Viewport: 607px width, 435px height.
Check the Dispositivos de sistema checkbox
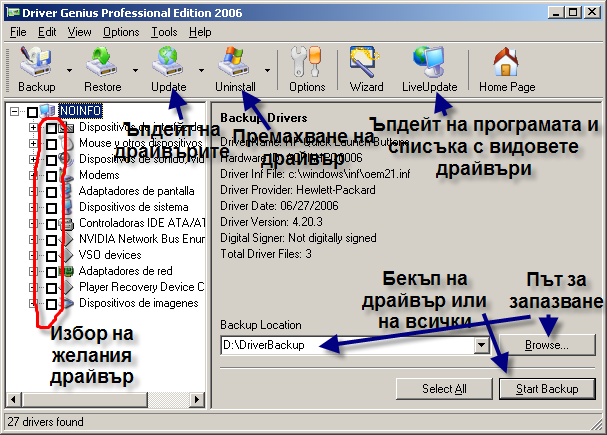pos(51,208)
